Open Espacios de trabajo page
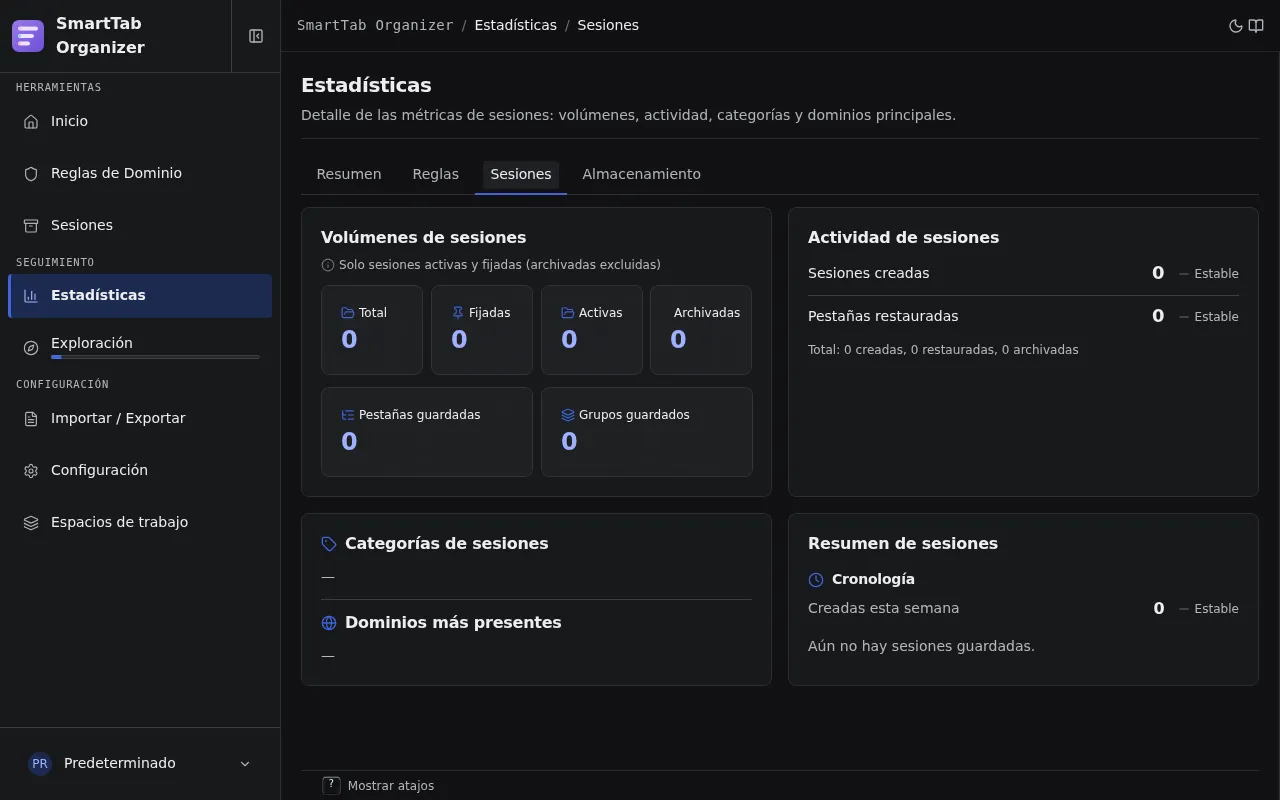 point(140,522)
